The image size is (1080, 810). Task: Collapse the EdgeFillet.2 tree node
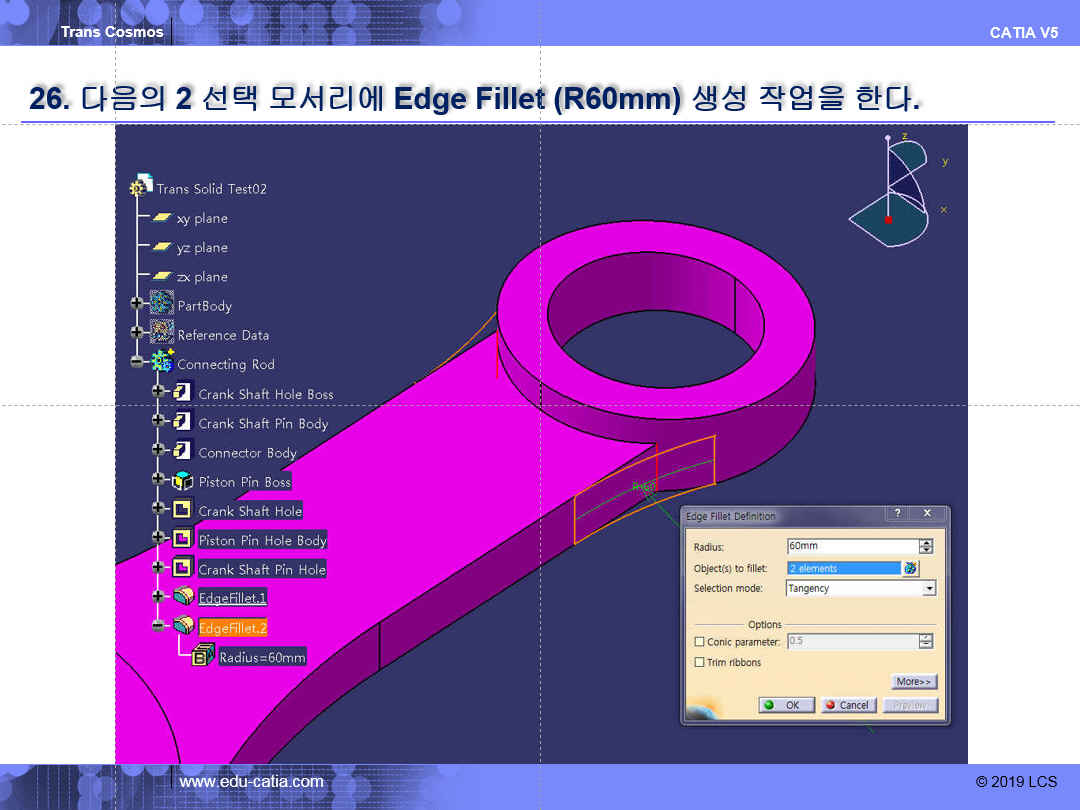(158, 627)
